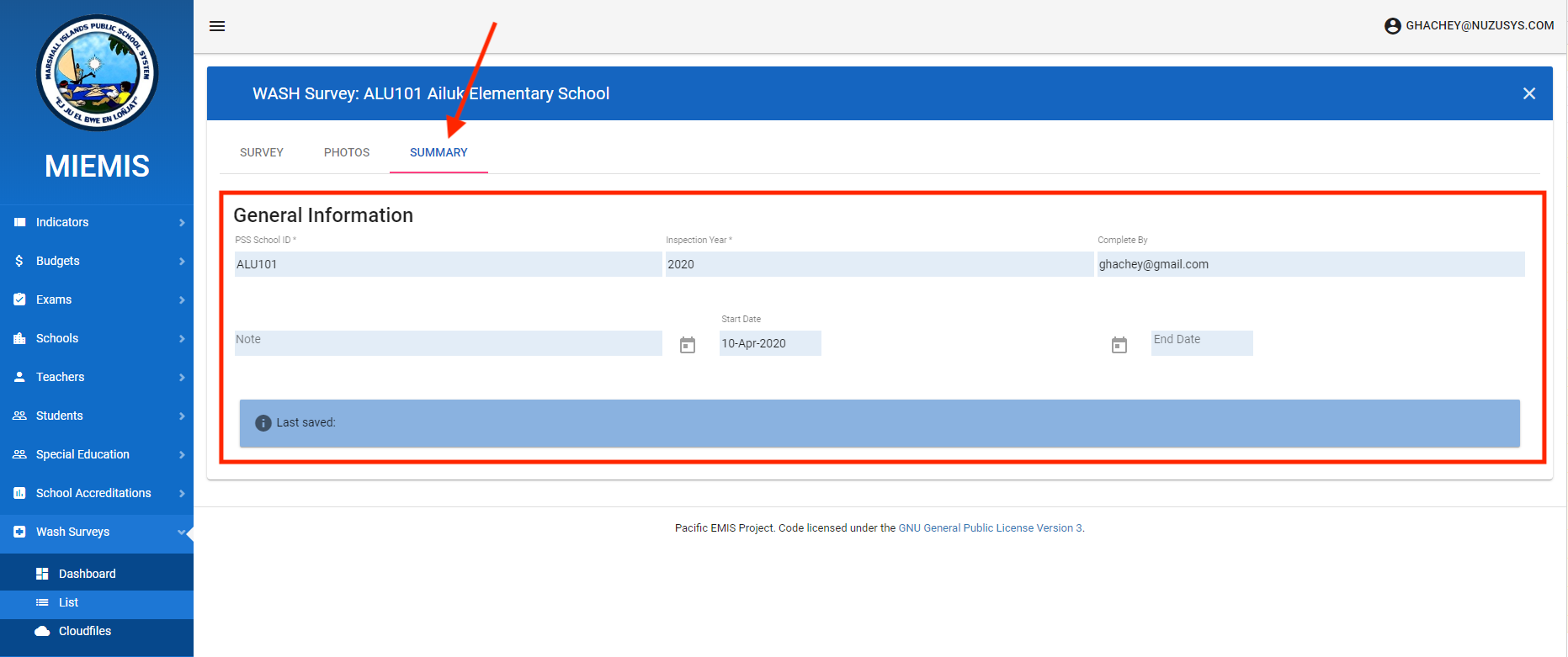Click the GHACHEY@NUZUSYS.COM account label
1568x657 pixels.
(x=1480, y=26)
